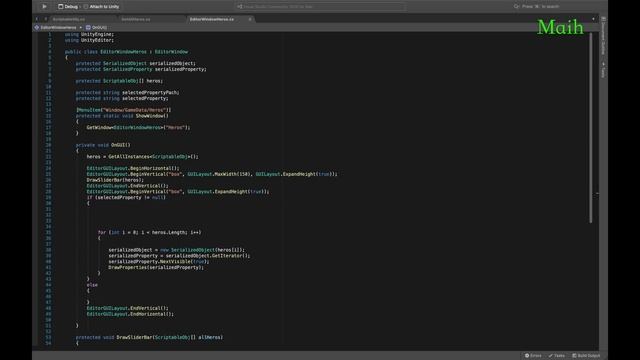Open the tab overflow dropdown arrow
The height and width of the screenshot is (360, 640).
coord(593,19)
